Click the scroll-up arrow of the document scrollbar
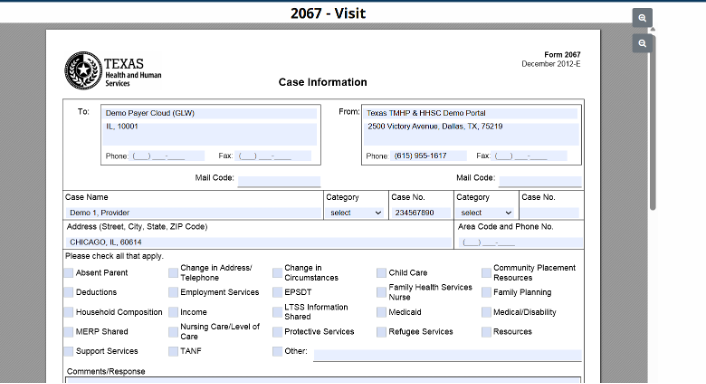The height and width of the screenshot is (384, 706). point(652,30)
